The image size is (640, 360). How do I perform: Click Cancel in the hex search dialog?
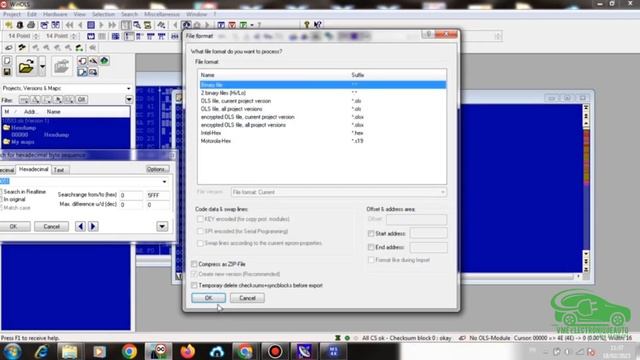tap(51, 226)
